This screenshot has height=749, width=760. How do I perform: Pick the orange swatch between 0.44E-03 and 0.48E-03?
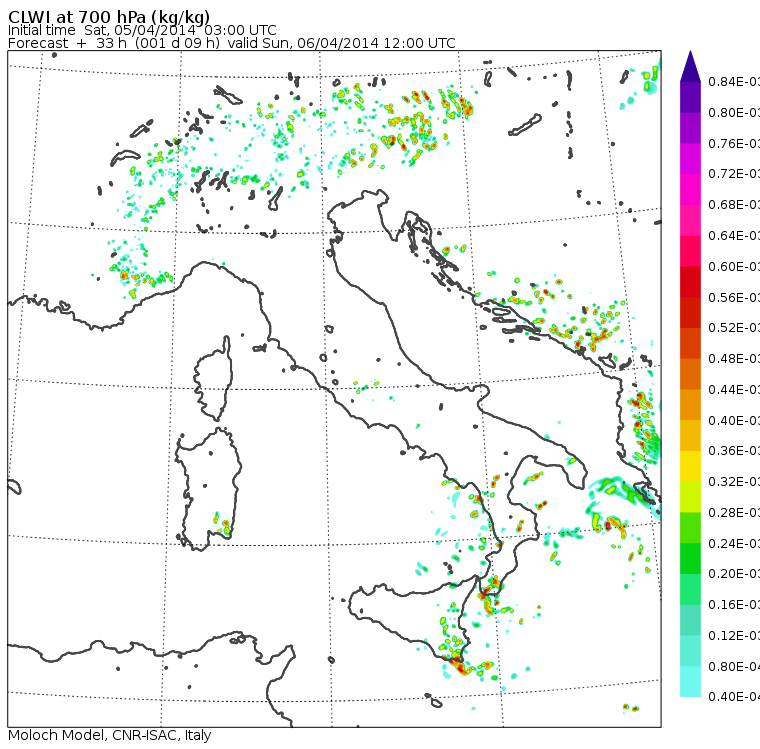[690, 374]
